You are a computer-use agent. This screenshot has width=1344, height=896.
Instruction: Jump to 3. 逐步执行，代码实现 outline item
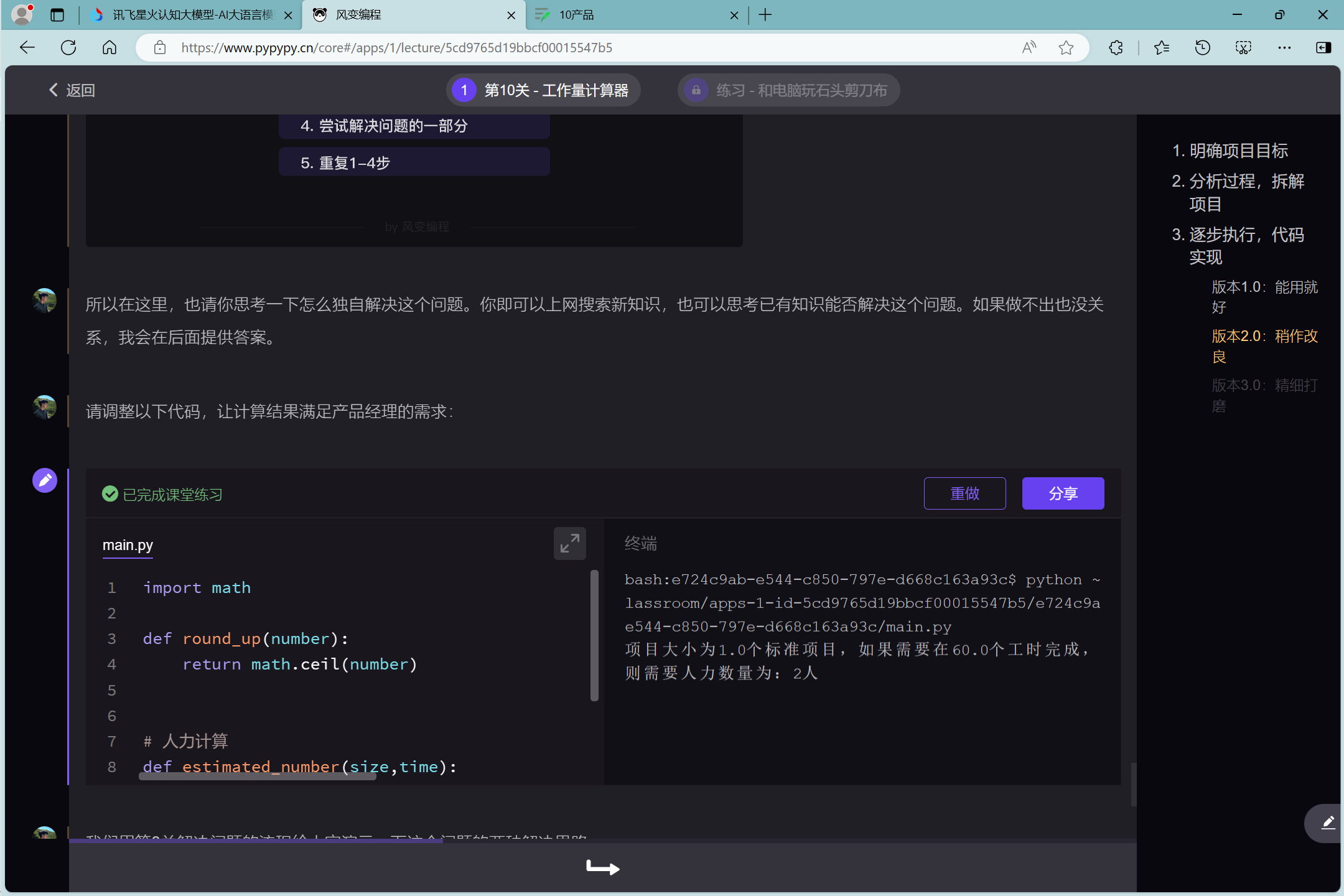[1238, 246]
